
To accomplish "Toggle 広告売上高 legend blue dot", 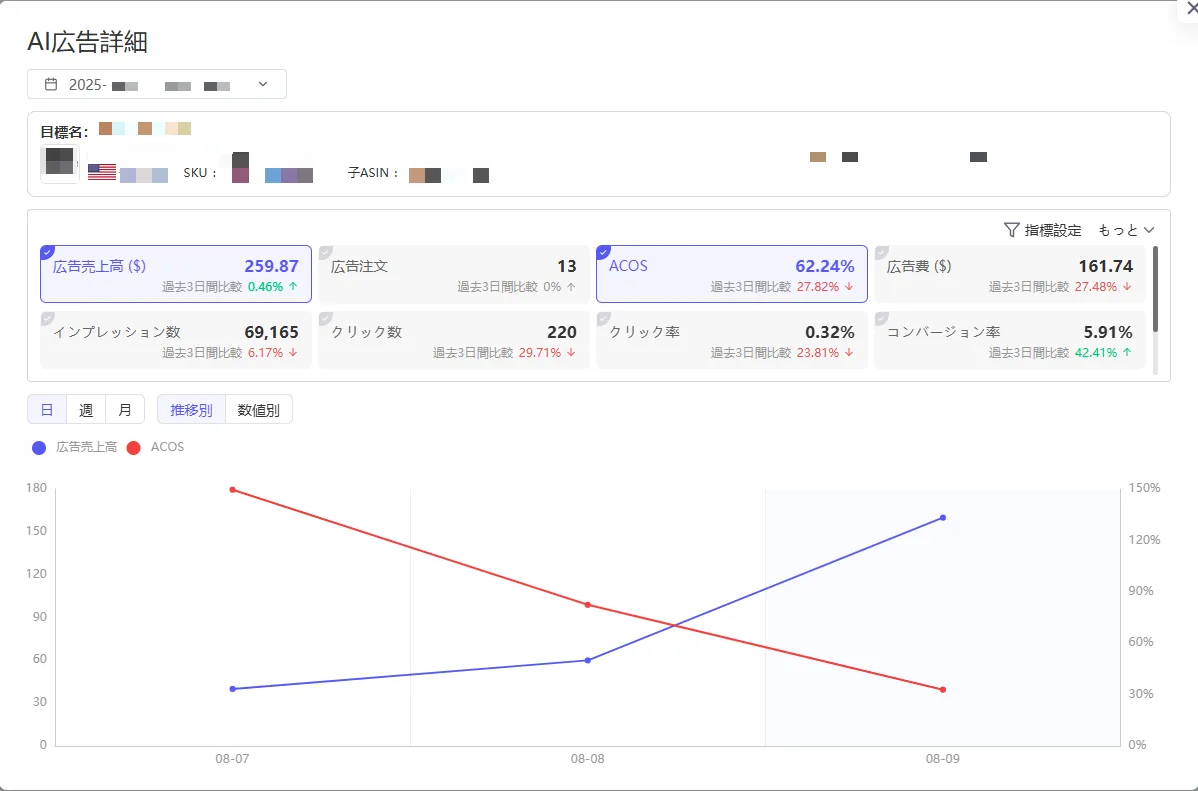I will click(39, 448).
